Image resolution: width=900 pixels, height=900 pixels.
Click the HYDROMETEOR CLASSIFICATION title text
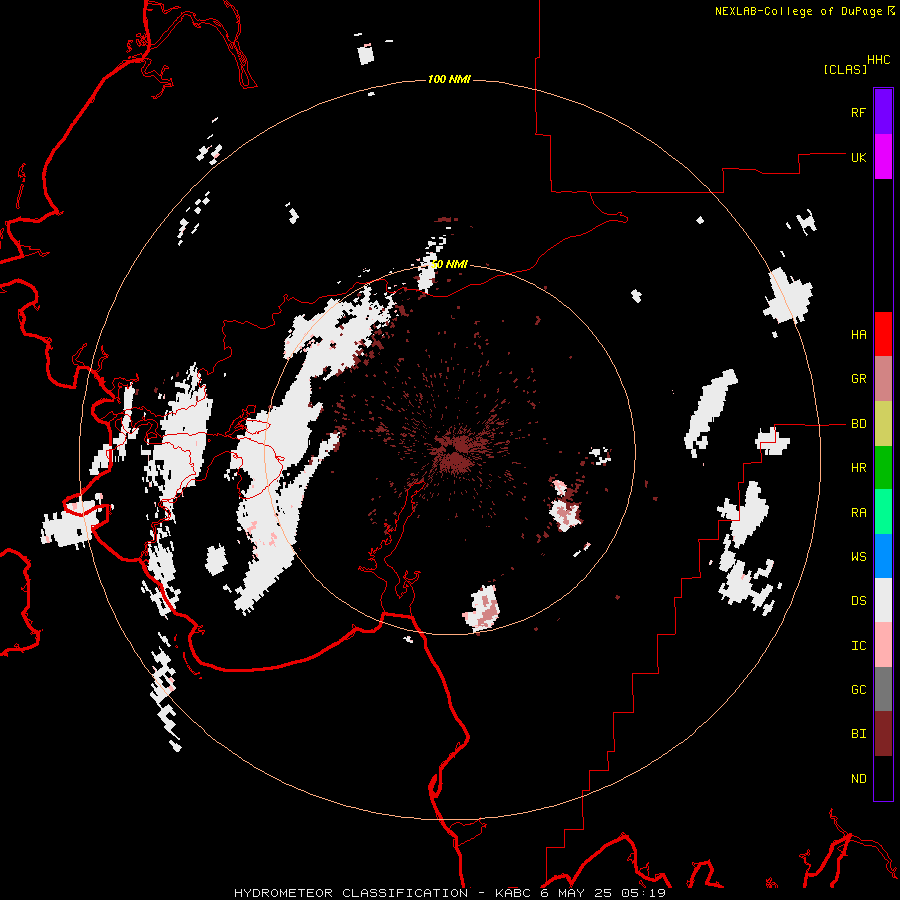pos(351,893)
